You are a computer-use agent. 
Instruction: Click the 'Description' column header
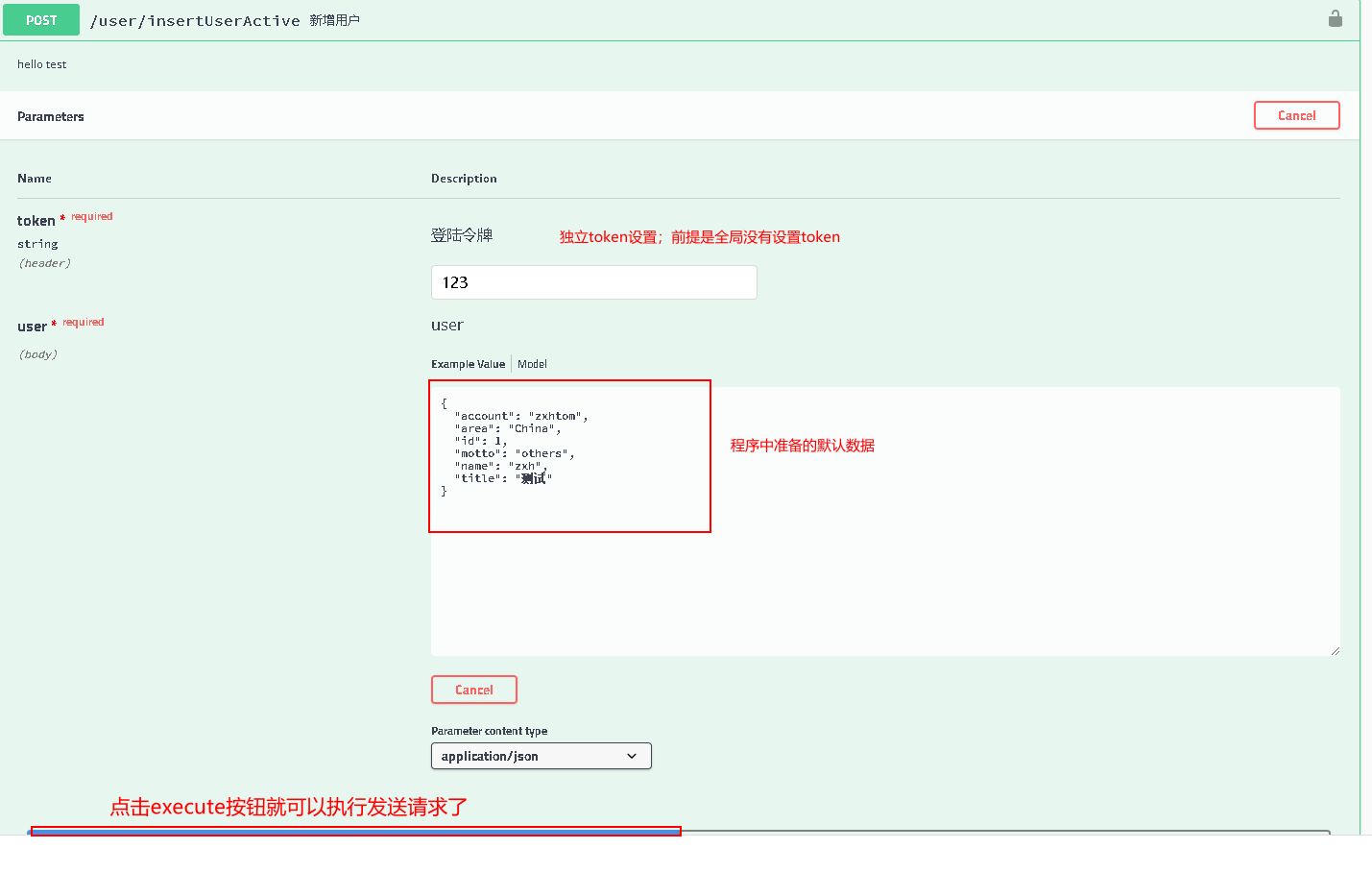coord(464,179)
